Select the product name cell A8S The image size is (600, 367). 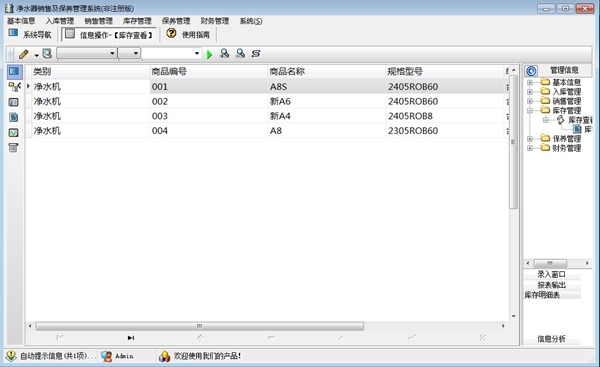pyautogui.click(x=326, y=87)
